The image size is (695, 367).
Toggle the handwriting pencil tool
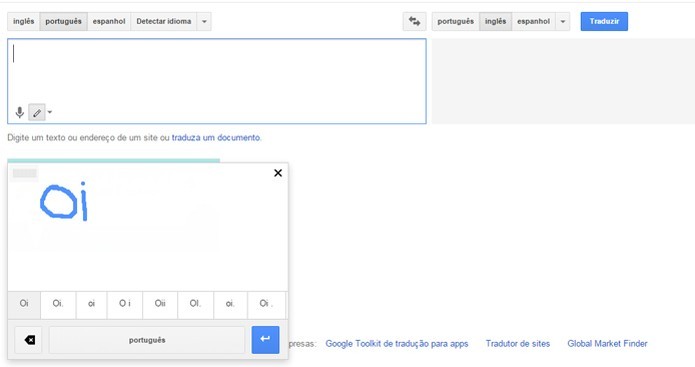(x=37, y=113)
